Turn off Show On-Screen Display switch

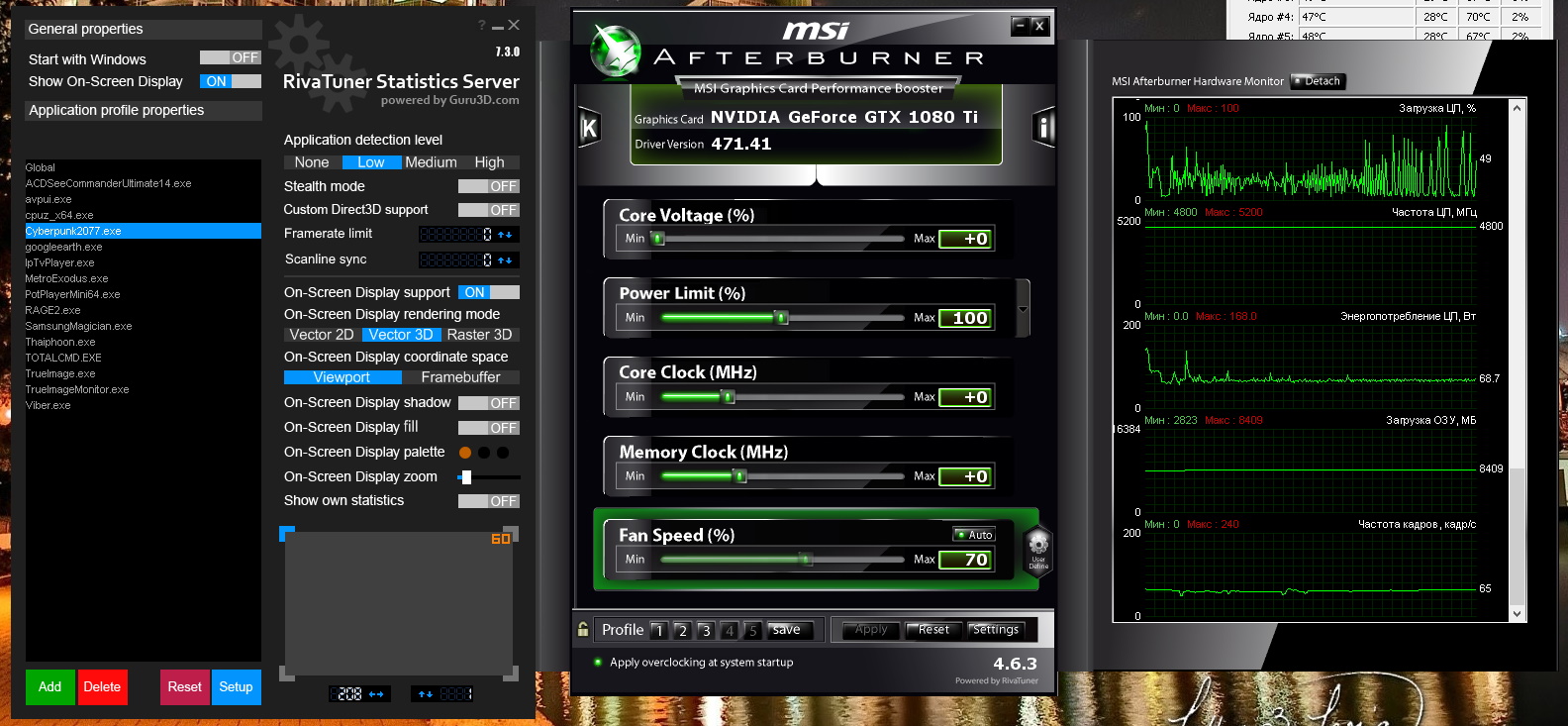tap(231, 81)
